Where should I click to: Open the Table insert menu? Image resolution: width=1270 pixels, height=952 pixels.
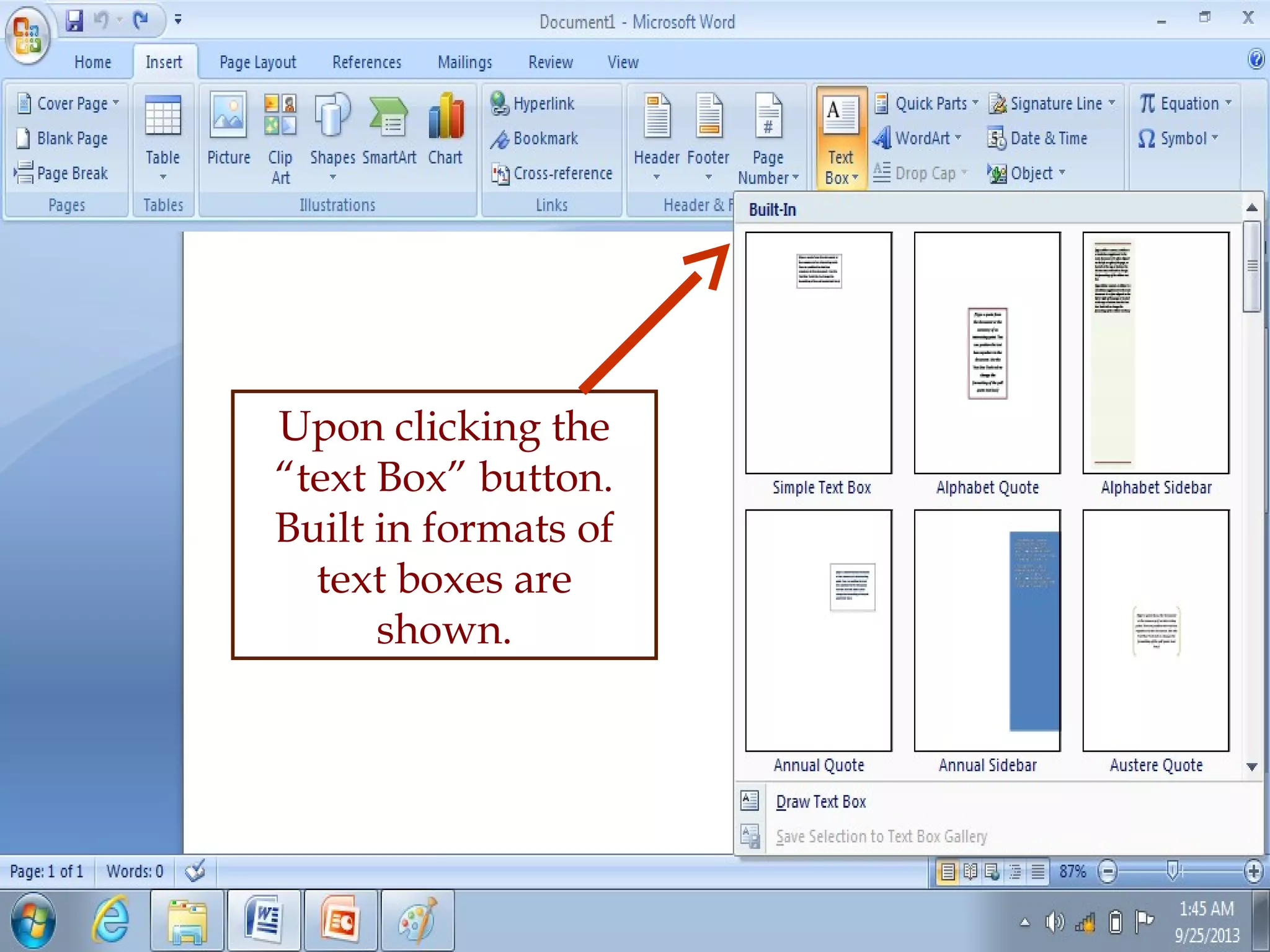(162, 138)
